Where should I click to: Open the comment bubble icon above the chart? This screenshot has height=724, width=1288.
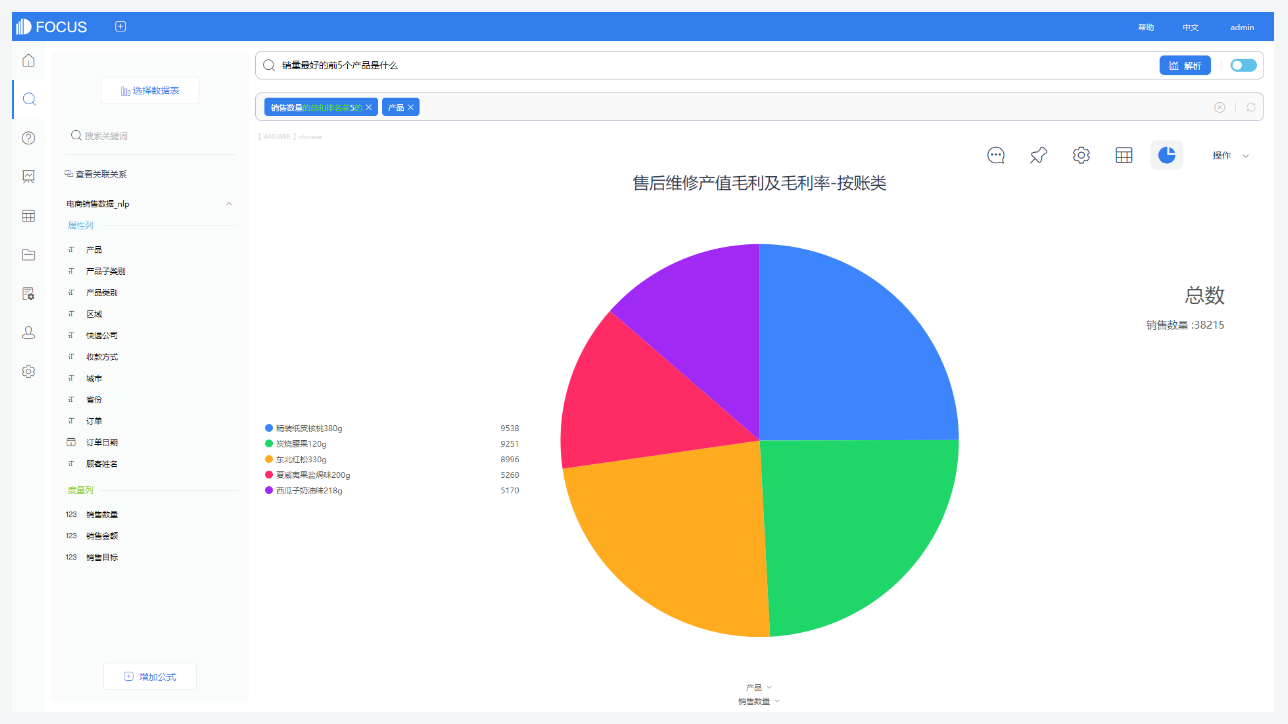[x=995, y=155]
